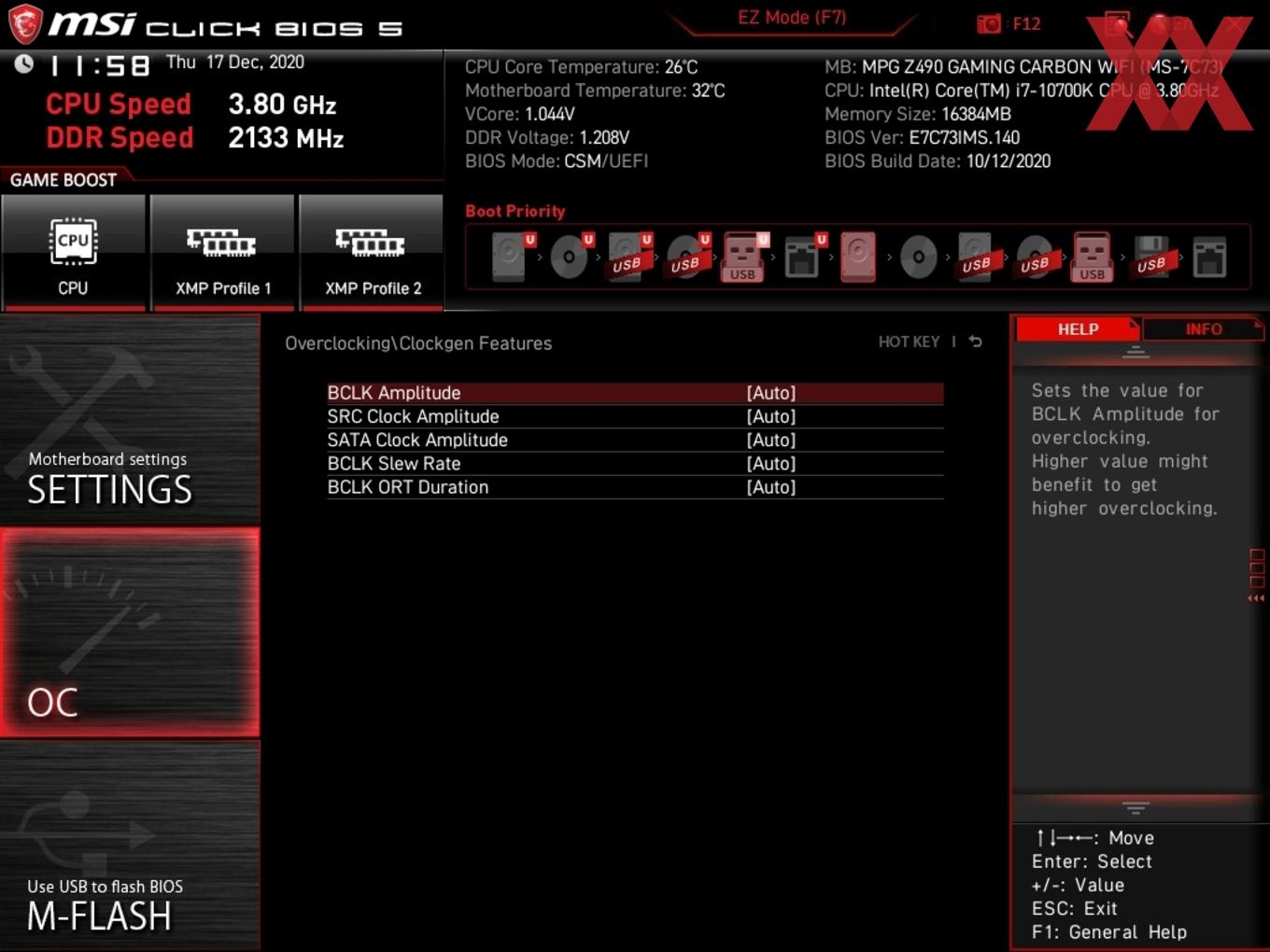This screenshot has width=1270, height=952.
Task: Switch to EZ Mode (F7)
Action: click(792, 18)
